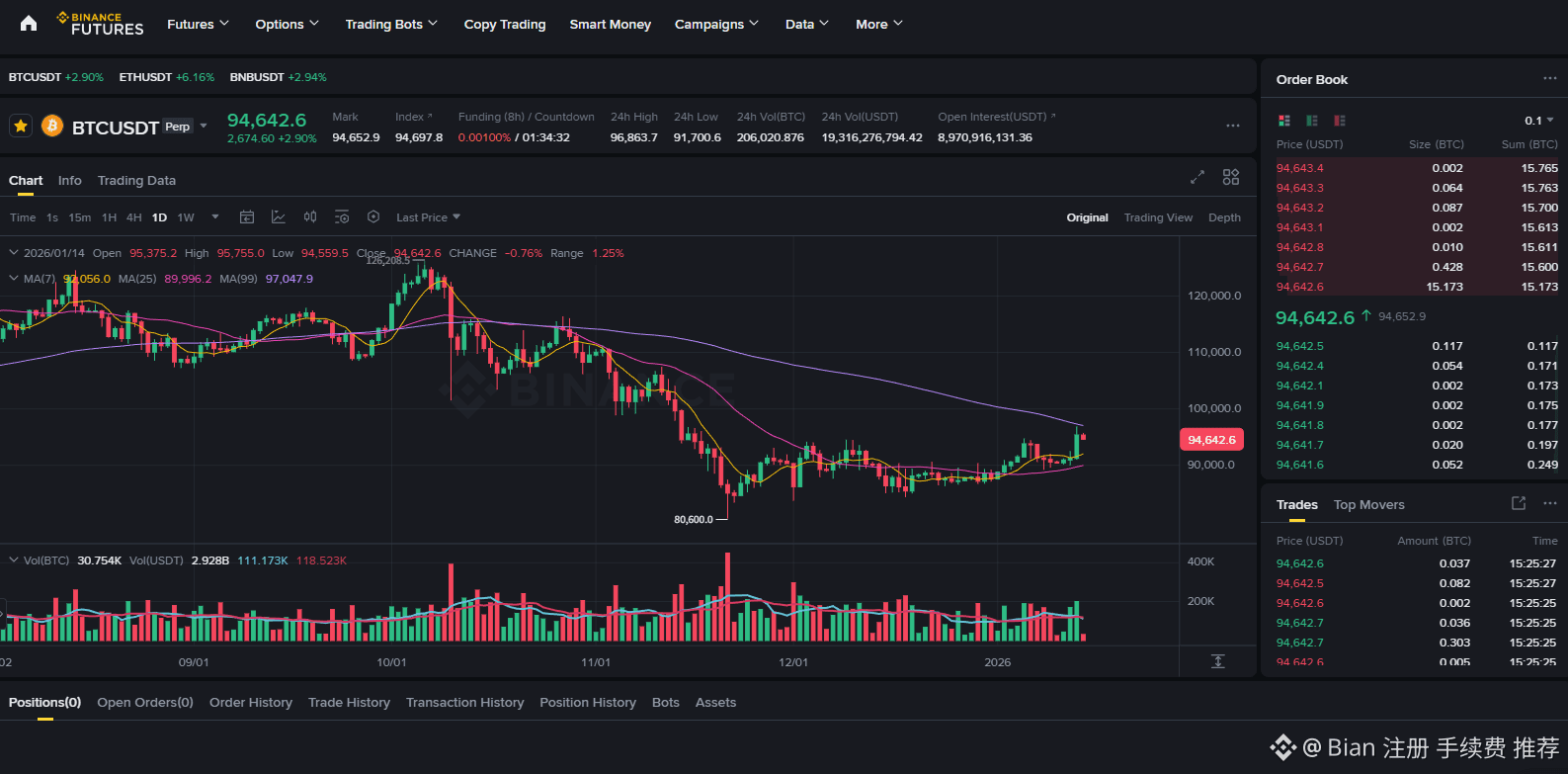Open the Open Orders(0) tab
Image resolution: width=1568 pixels, height=774 pixels.
[x=145, y=702]
